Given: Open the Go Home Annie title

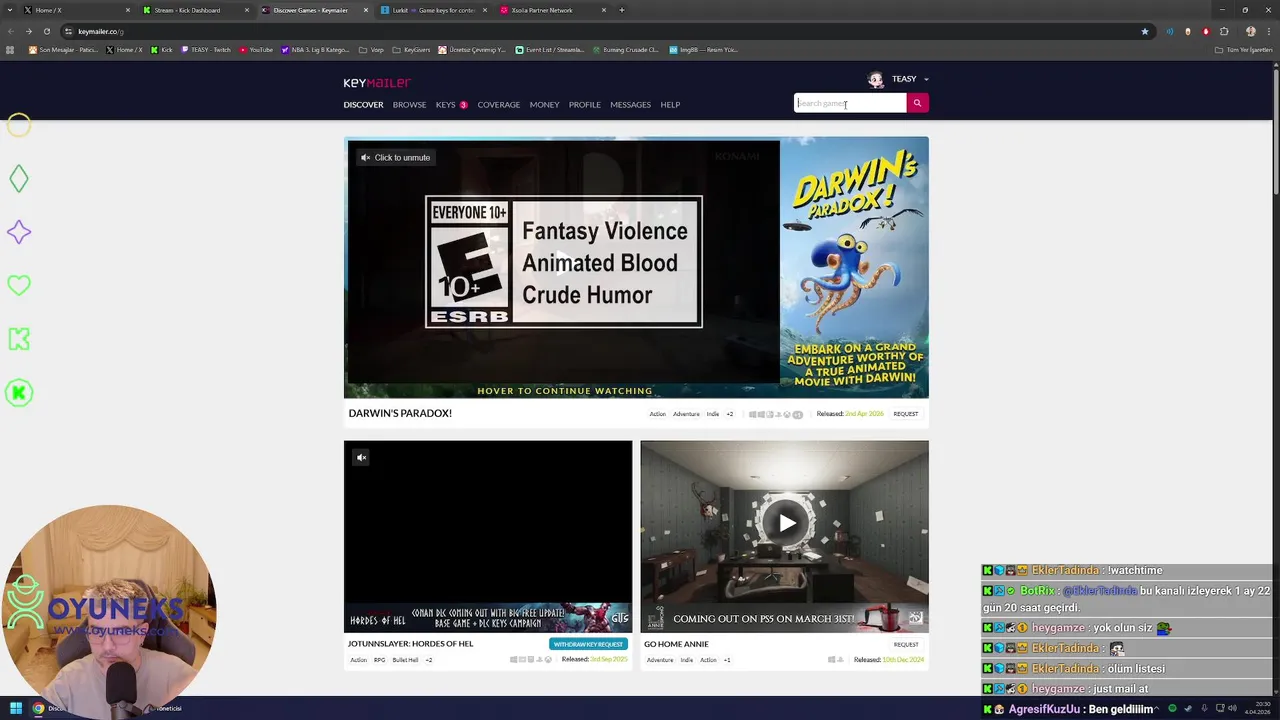Looking at the screenshot, I should pos(676,644).
